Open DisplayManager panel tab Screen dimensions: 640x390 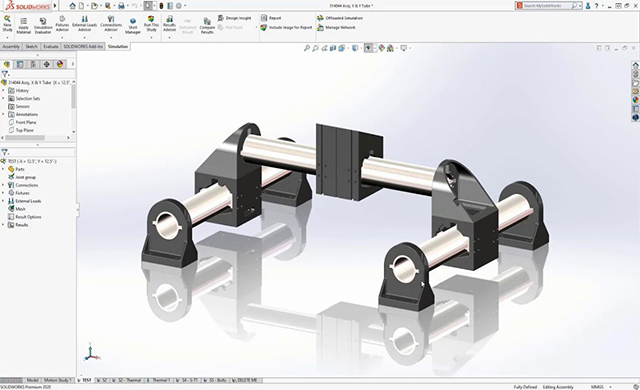pyautogui.click(x=60, y=64)
